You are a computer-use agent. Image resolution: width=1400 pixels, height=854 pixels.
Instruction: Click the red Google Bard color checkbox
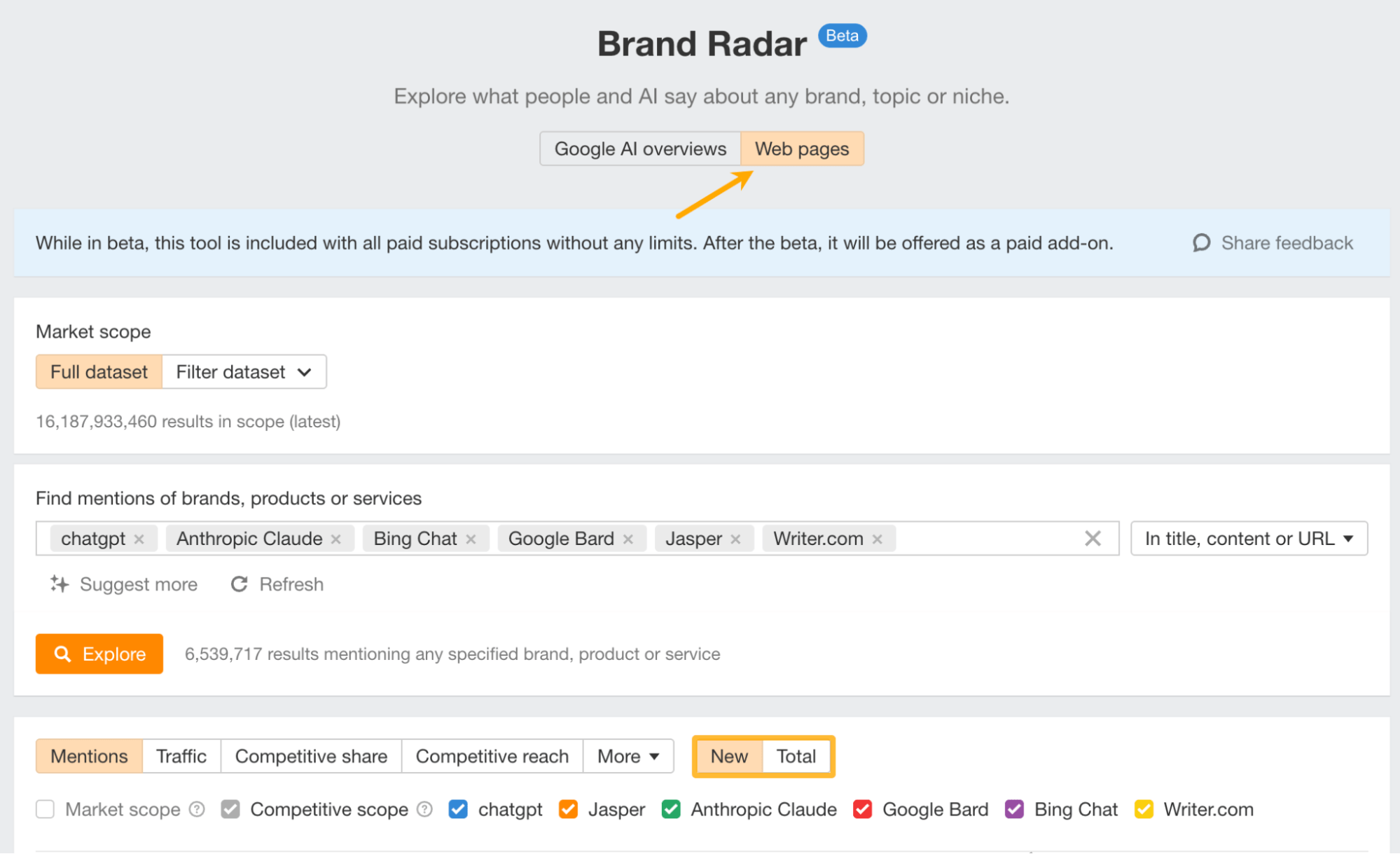click(x=862, y=809)
